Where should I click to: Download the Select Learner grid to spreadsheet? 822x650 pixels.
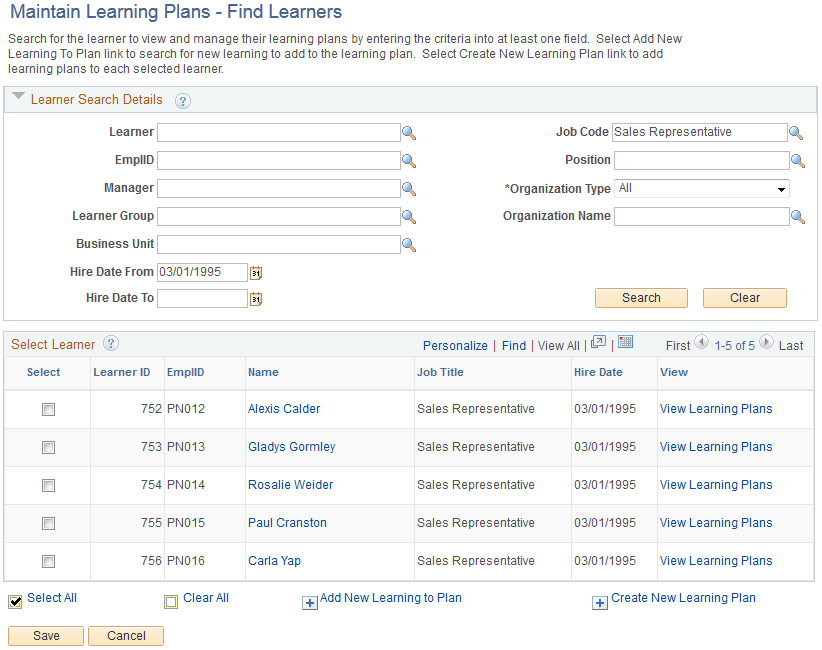point(625,344)
